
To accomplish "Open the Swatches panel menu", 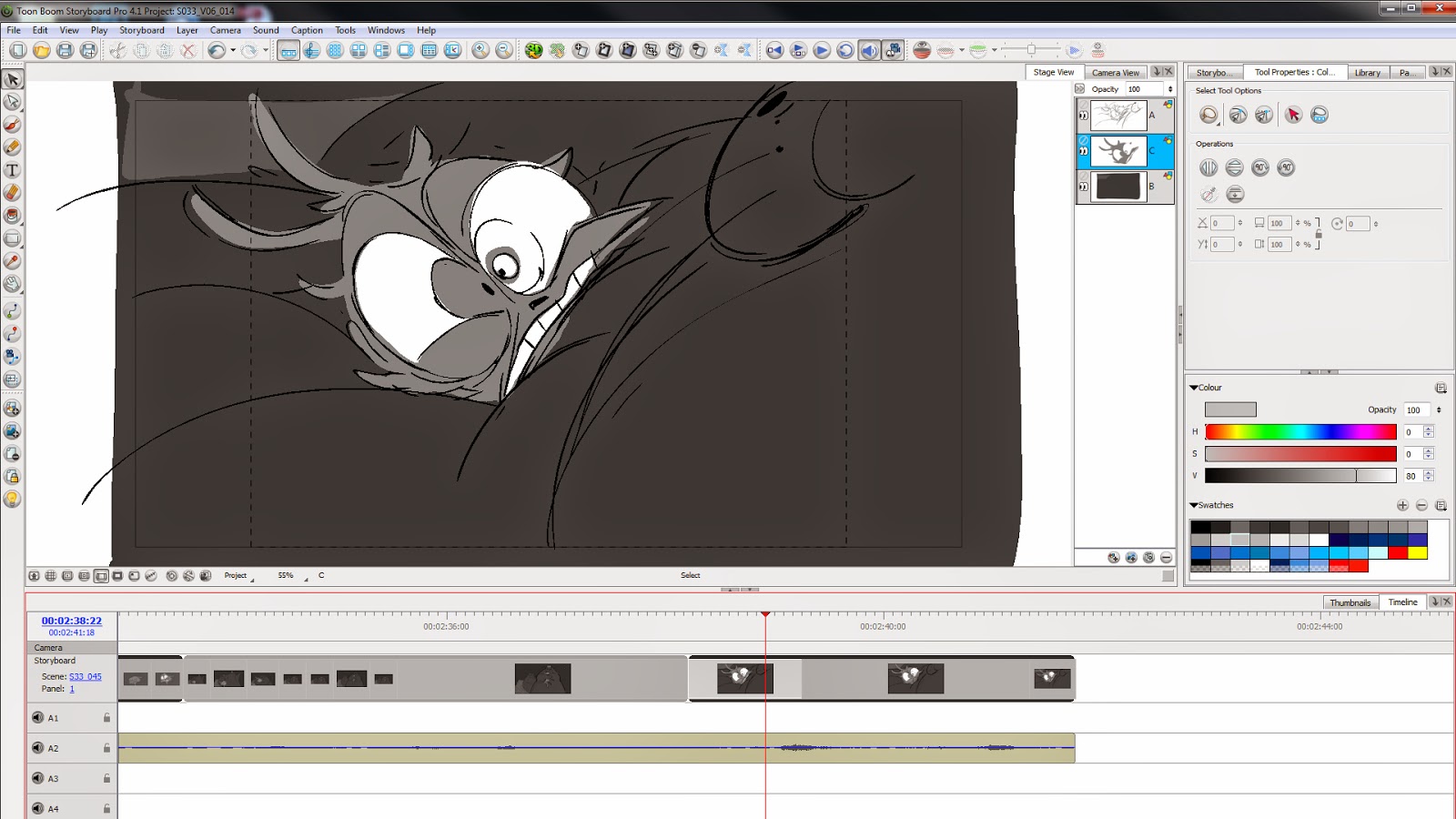I will [1441, 505].
